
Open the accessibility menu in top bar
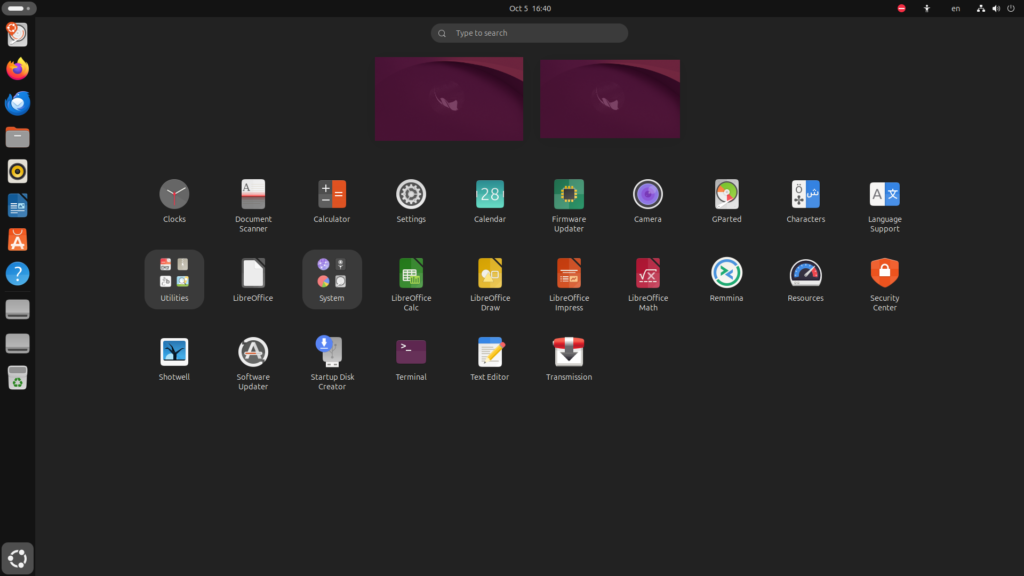927,8
